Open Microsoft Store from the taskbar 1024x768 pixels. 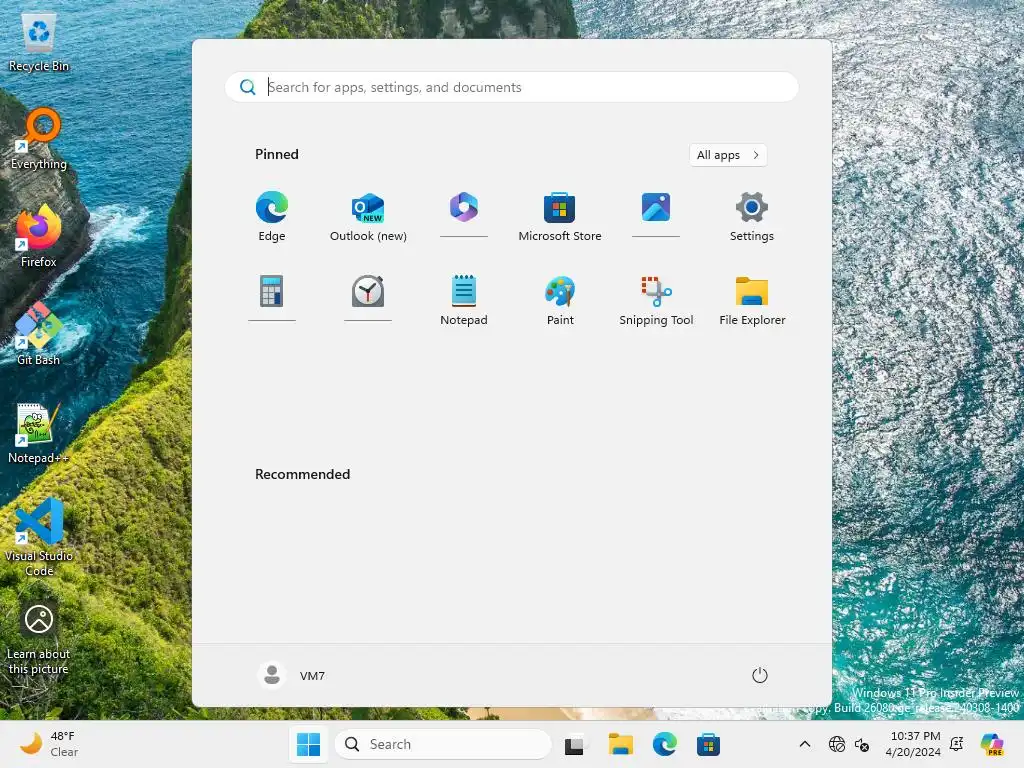(708, 744)
